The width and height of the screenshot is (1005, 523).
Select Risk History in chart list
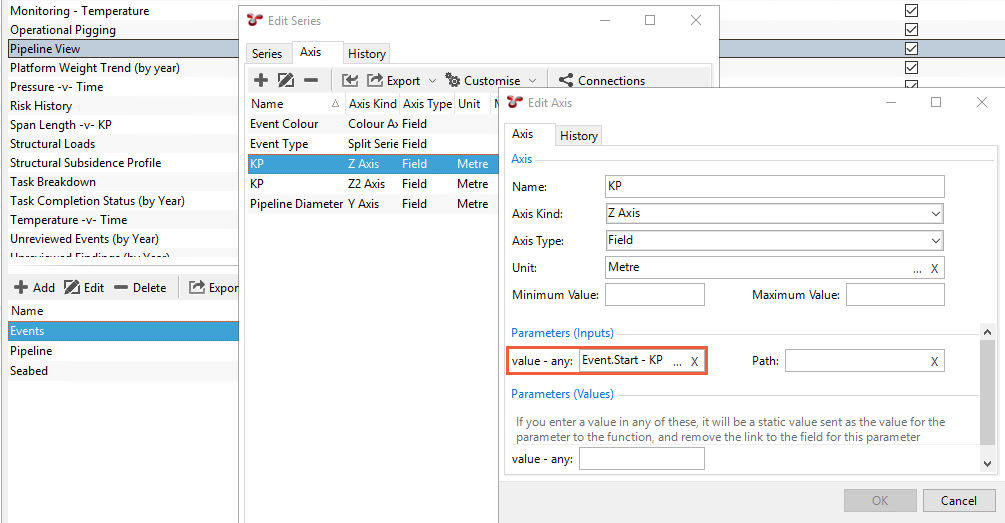pyautogui.click(x=123, y=106)
